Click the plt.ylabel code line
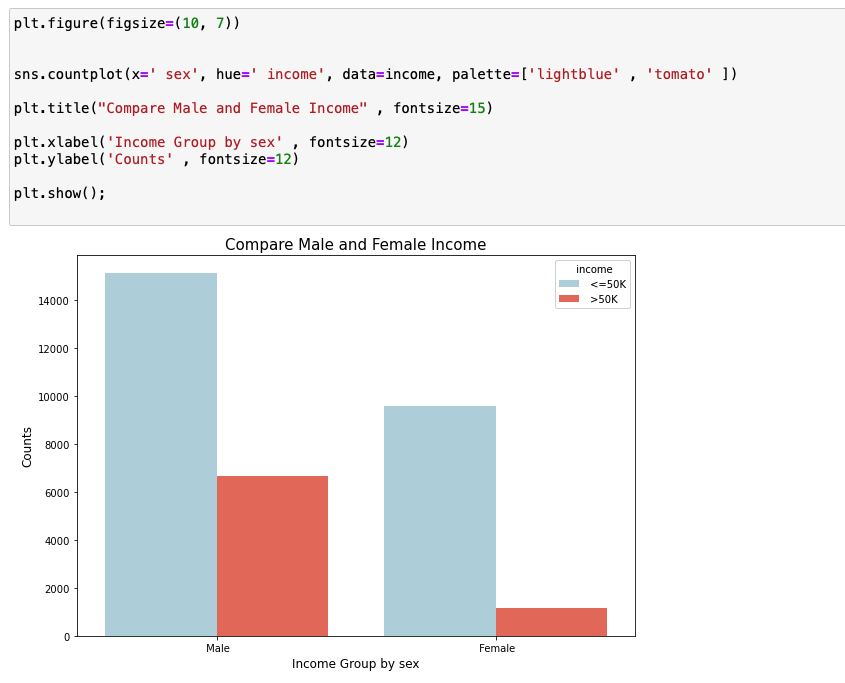This screenshot has height=683, width=845. coord(156,159)
